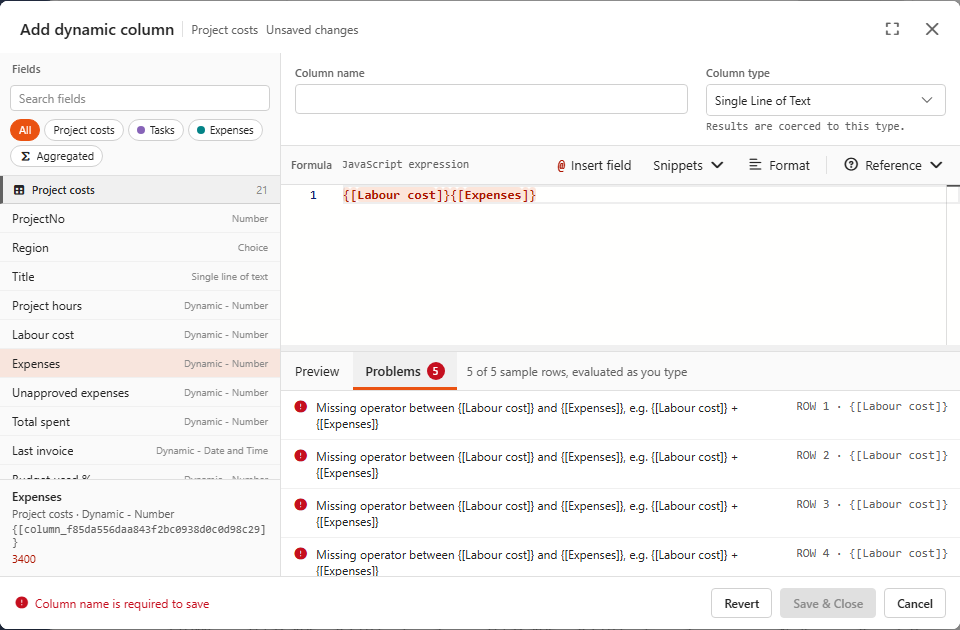Click Save & Close
The width and height of the screenshot is (960, 630).
[x=828, y=604]
